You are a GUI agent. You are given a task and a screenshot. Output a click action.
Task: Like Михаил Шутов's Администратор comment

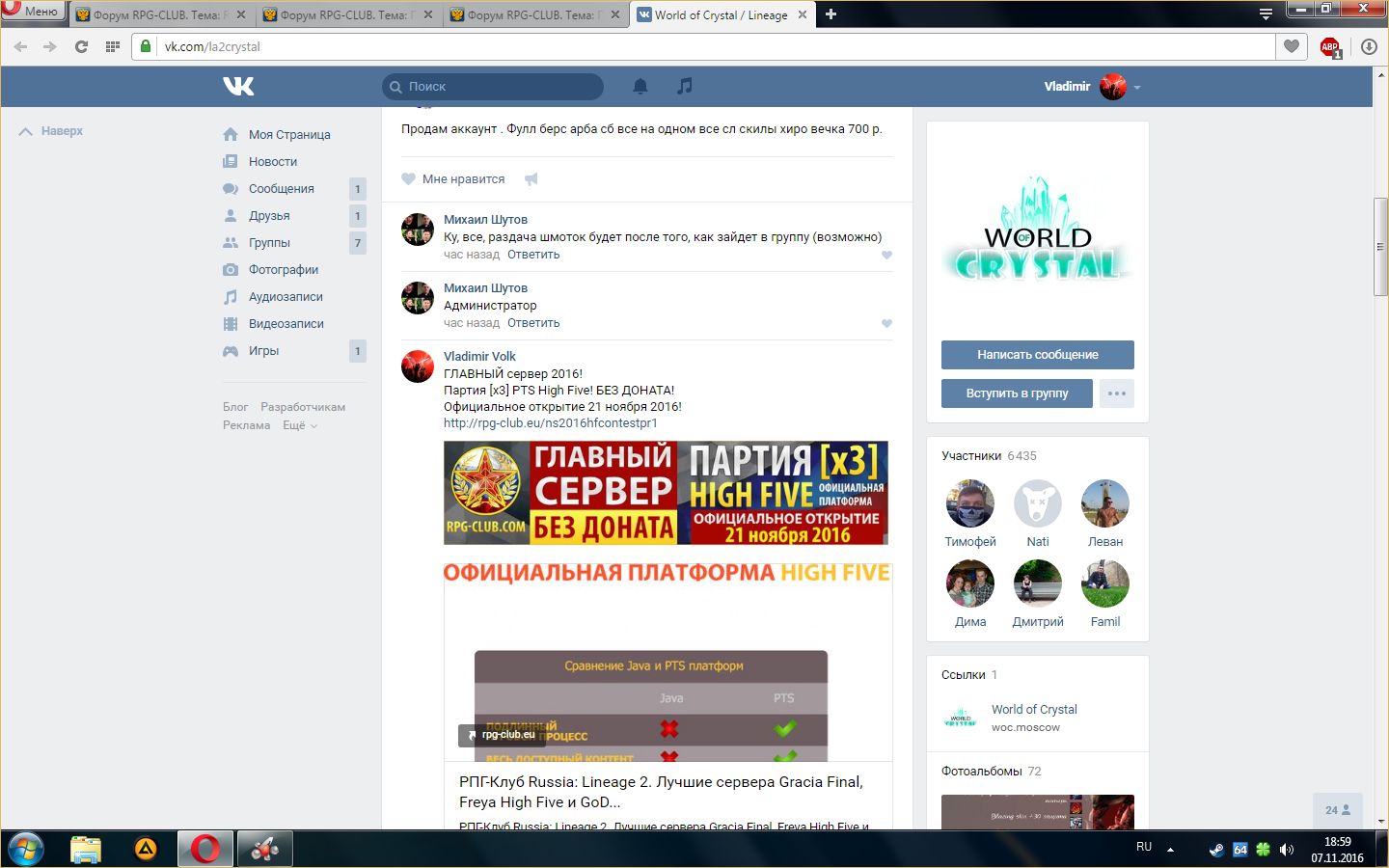pos(886,323)
